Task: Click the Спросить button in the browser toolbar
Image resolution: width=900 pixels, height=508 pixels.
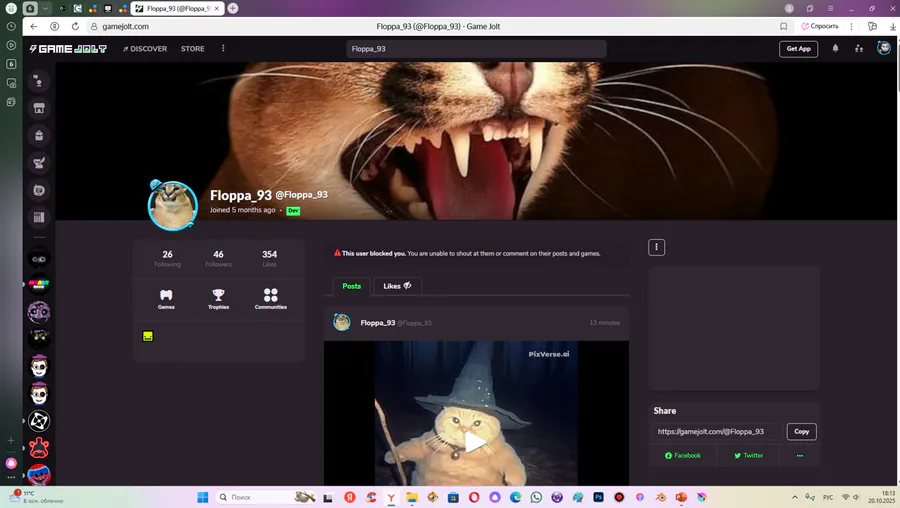Action: tap(820, 26)
